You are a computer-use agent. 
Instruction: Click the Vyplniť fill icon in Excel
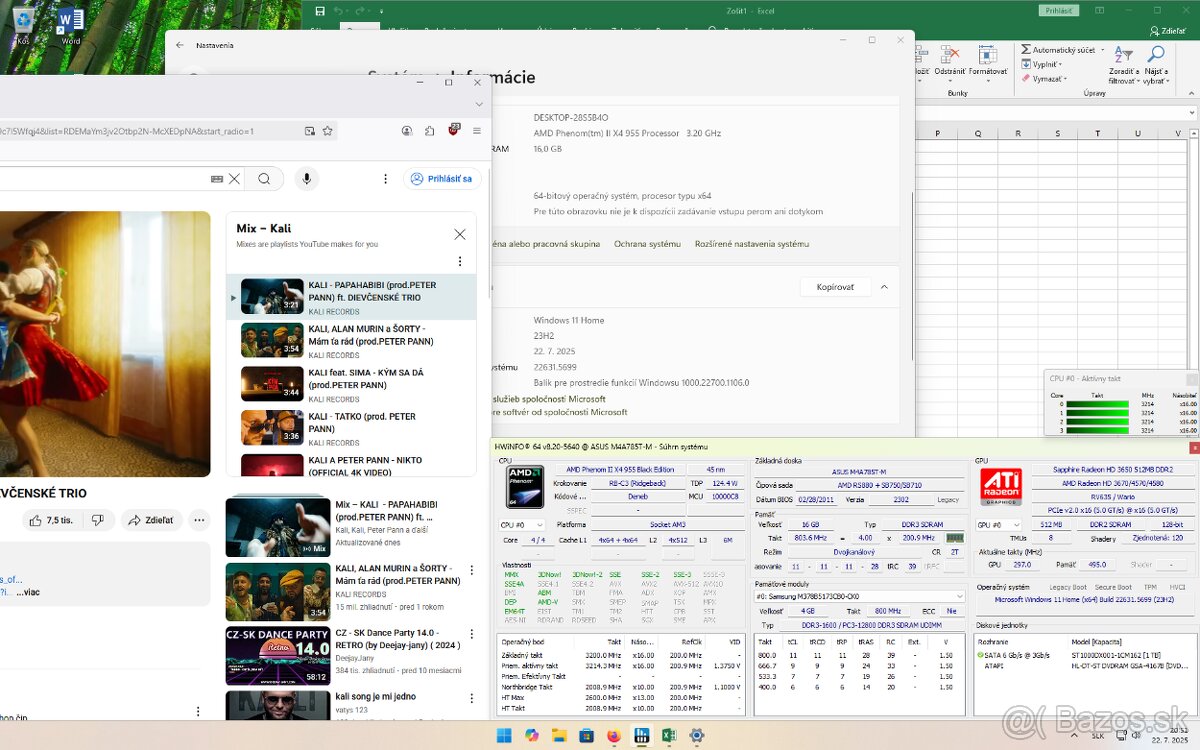pos(1026,64)
